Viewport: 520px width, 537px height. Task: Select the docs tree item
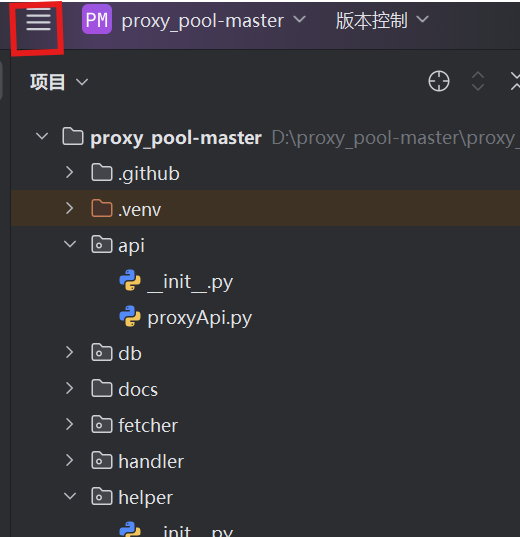click(x=138, y=389)
